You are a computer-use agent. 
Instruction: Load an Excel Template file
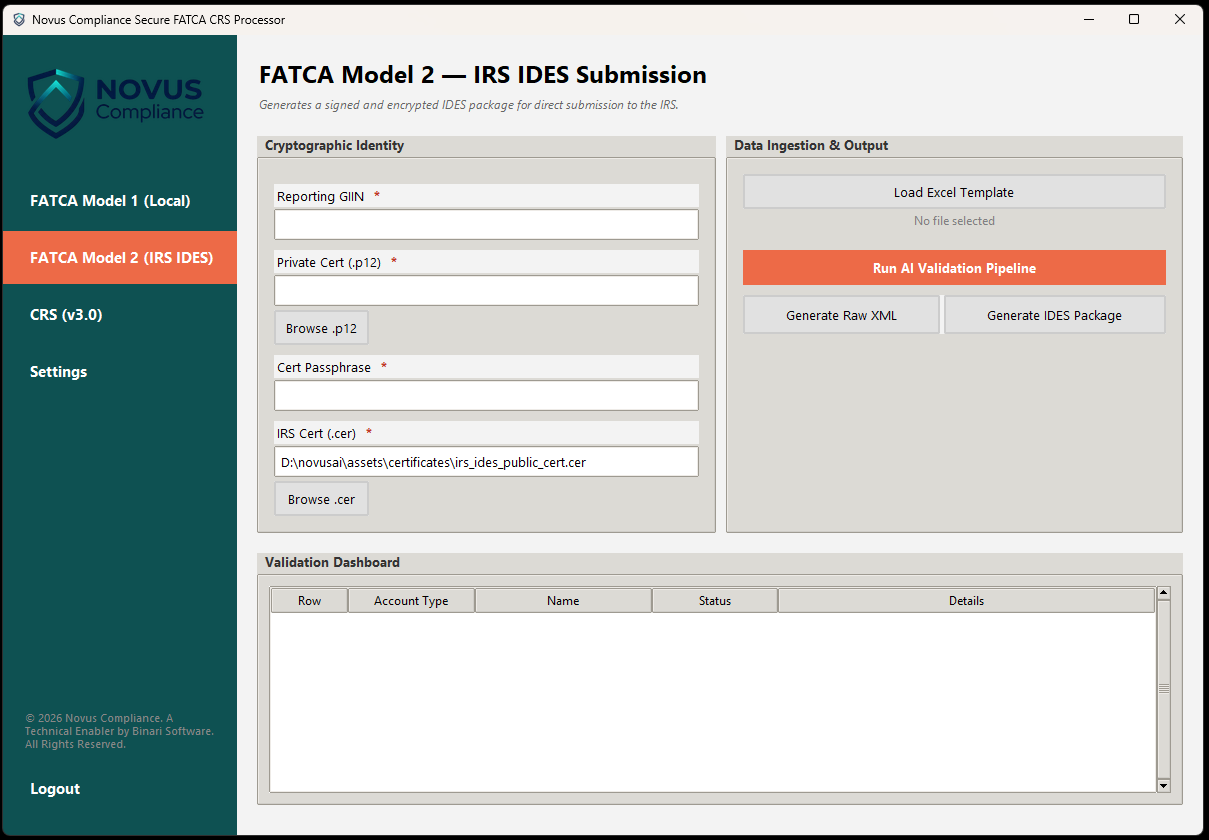click(954, 192)
